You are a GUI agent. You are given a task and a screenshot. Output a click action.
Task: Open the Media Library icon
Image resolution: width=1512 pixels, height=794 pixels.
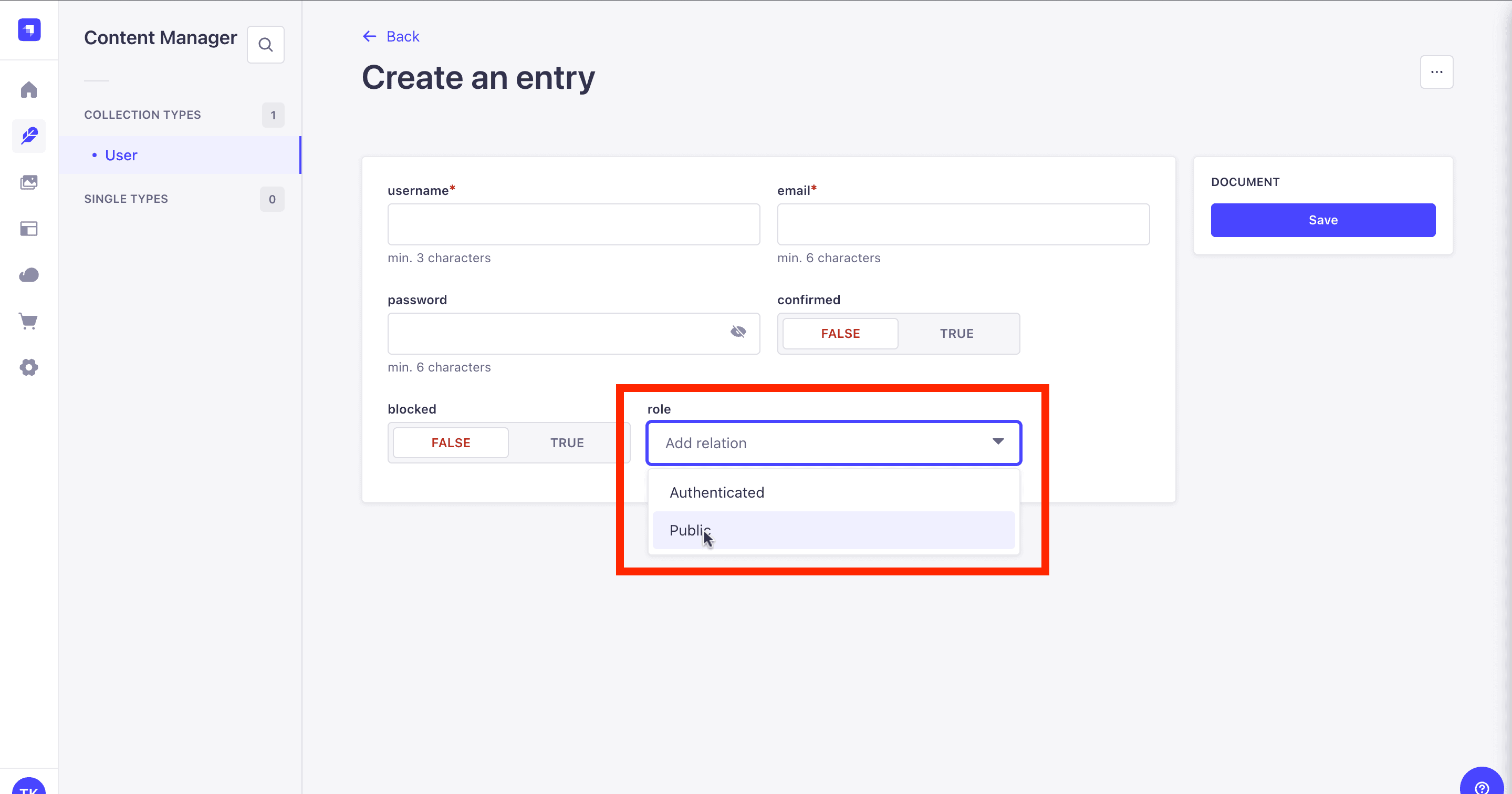point(29,183)
